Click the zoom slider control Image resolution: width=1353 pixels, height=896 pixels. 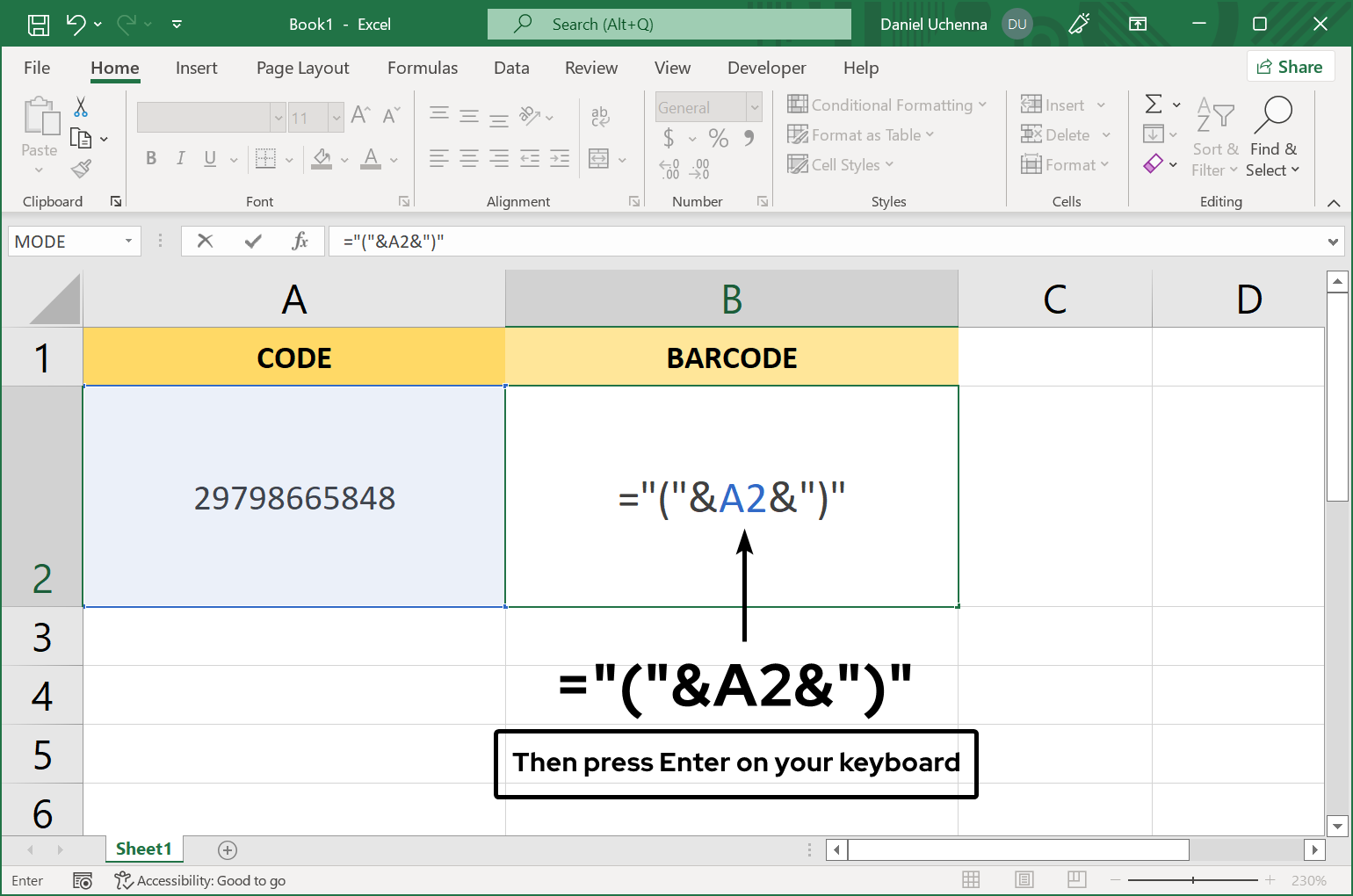pyautogui.click(x=1192, y=879)
